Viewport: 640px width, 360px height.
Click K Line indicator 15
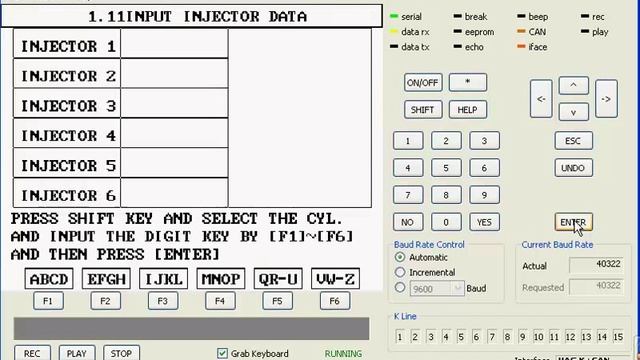tap(618, 337)
